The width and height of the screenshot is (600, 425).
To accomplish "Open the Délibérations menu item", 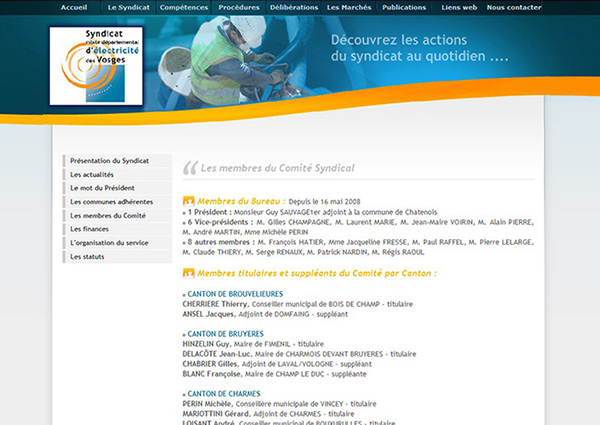I will tap(295, 6).
